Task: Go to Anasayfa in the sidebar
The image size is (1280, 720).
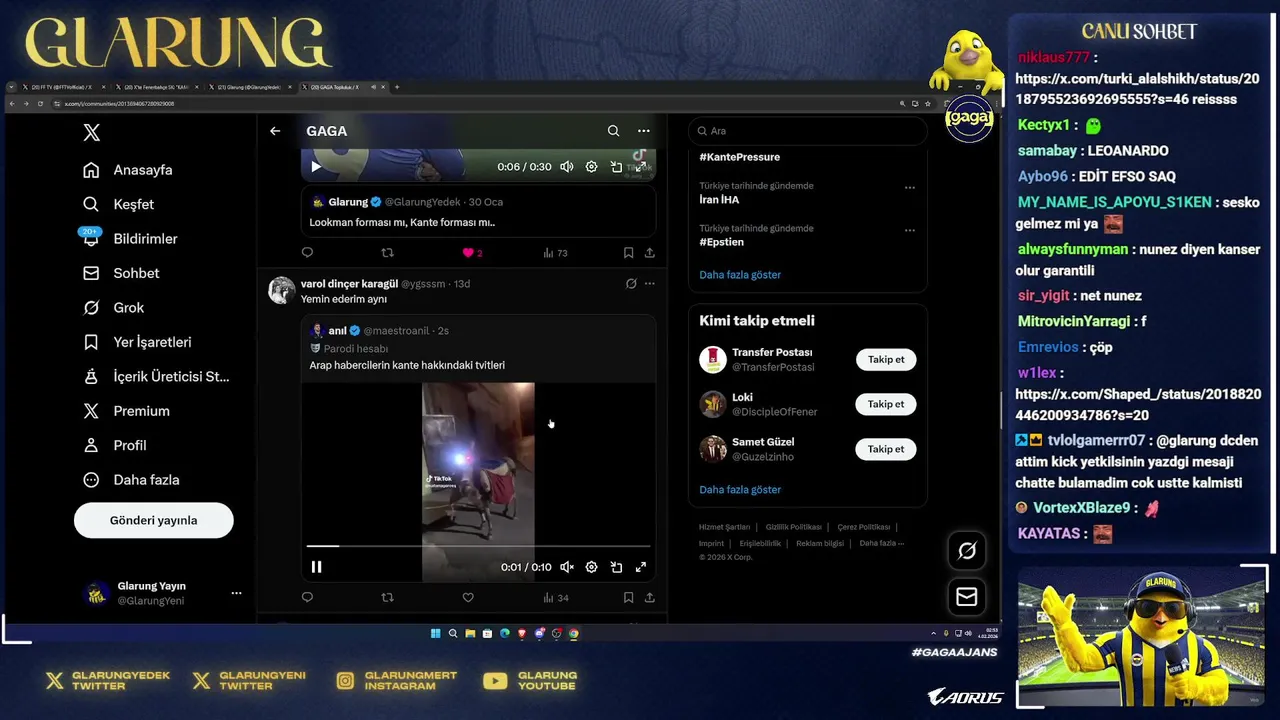Action: pos(128,170)
